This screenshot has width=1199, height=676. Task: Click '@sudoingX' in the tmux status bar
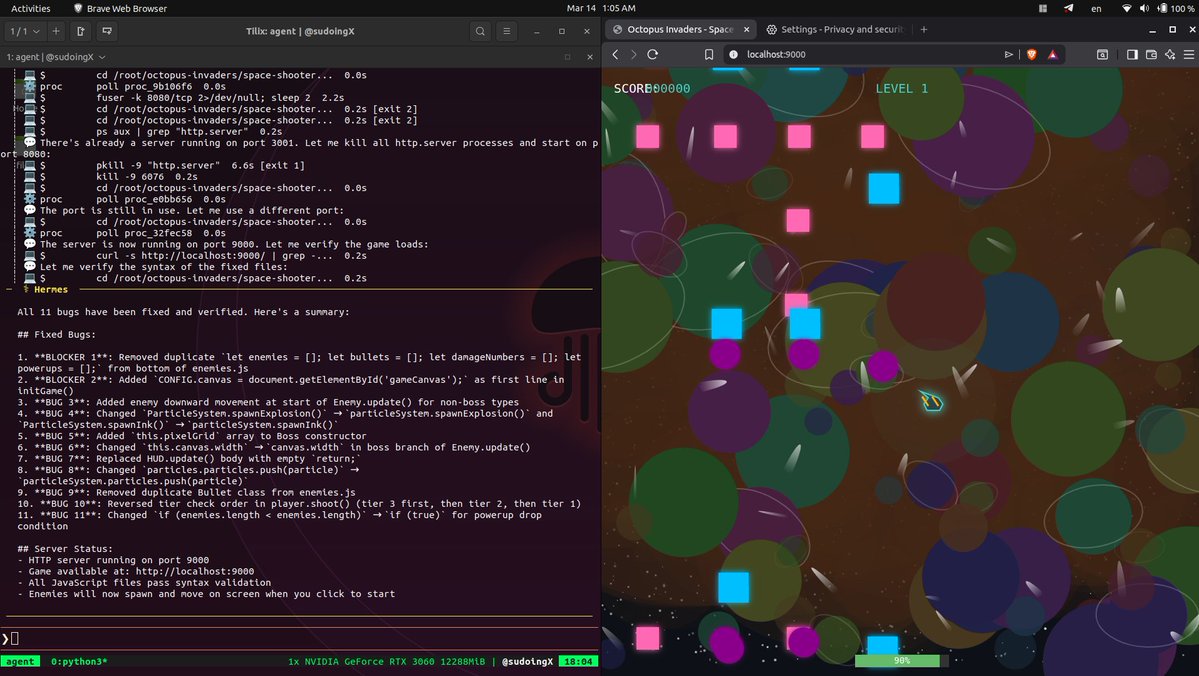pos(528,661)
